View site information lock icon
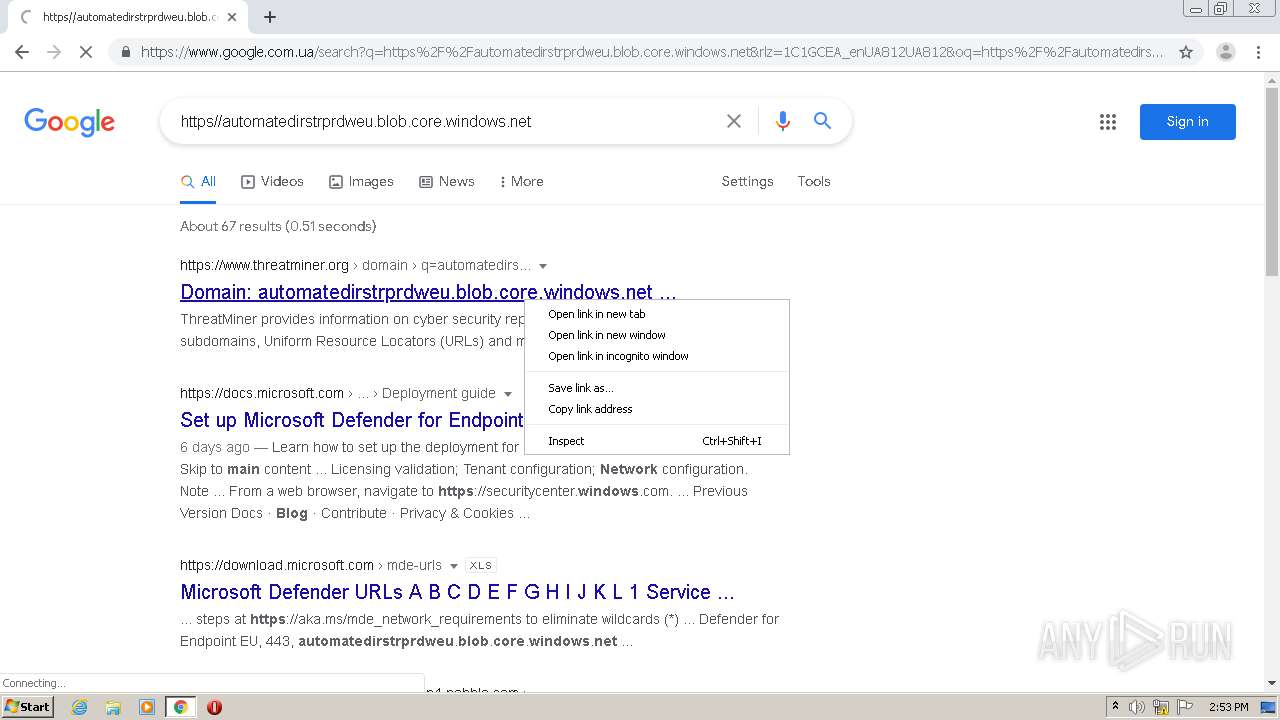1280x720 pixels. coord(125,52)
